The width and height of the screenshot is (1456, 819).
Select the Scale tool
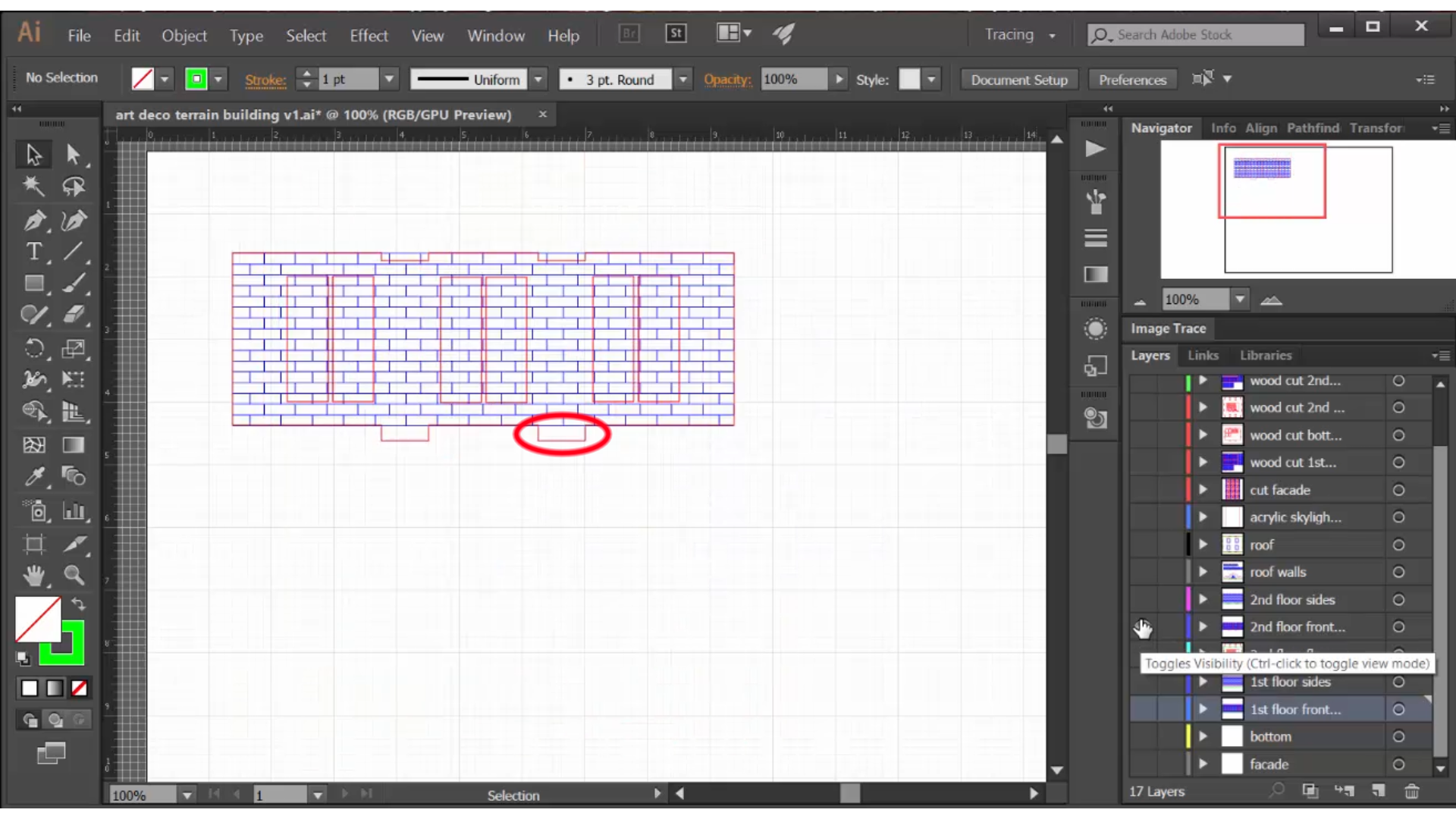pyautogui.click(x=74, y=348)
